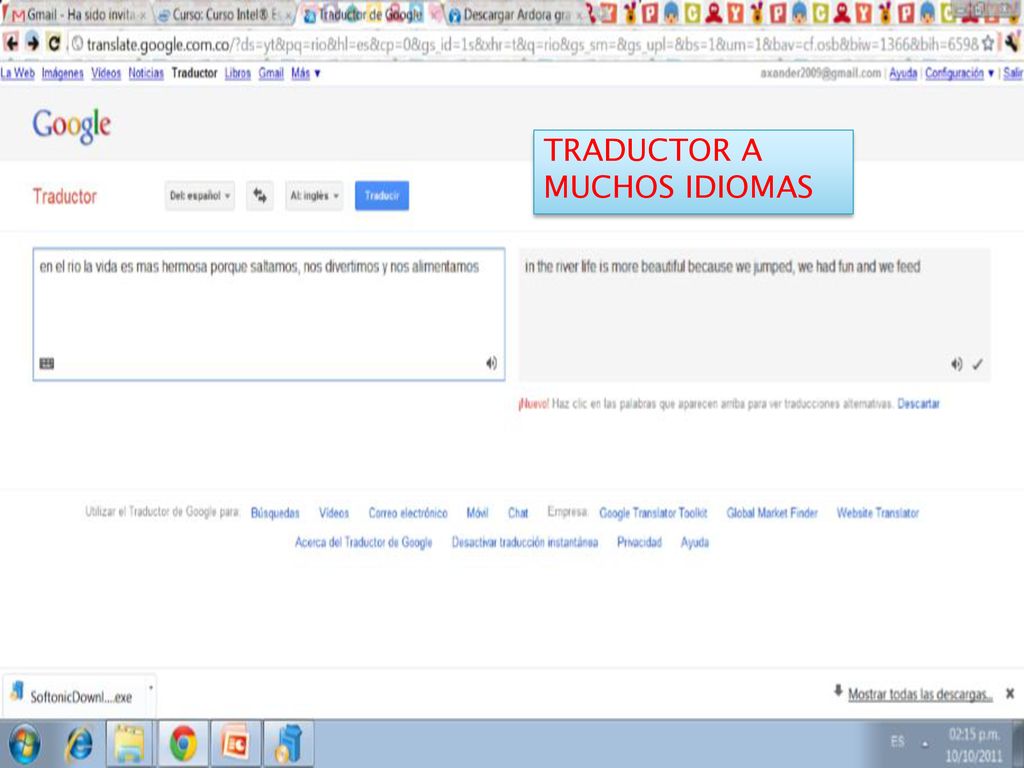Rate translation with the checkmark icon
This screenshot has width=1024, height=768.
pyautogui.click(x=977, y=364)
